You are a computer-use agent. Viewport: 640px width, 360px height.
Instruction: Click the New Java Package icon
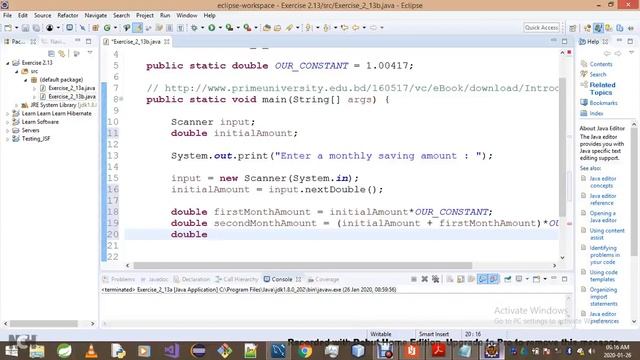[95, 28]
